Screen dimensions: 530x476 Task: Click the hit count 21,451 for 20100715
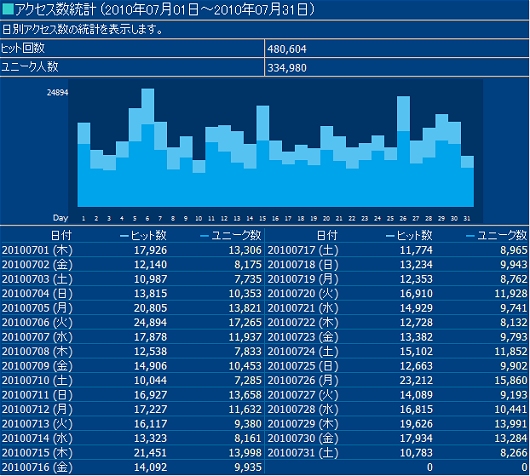coord(150,453)
